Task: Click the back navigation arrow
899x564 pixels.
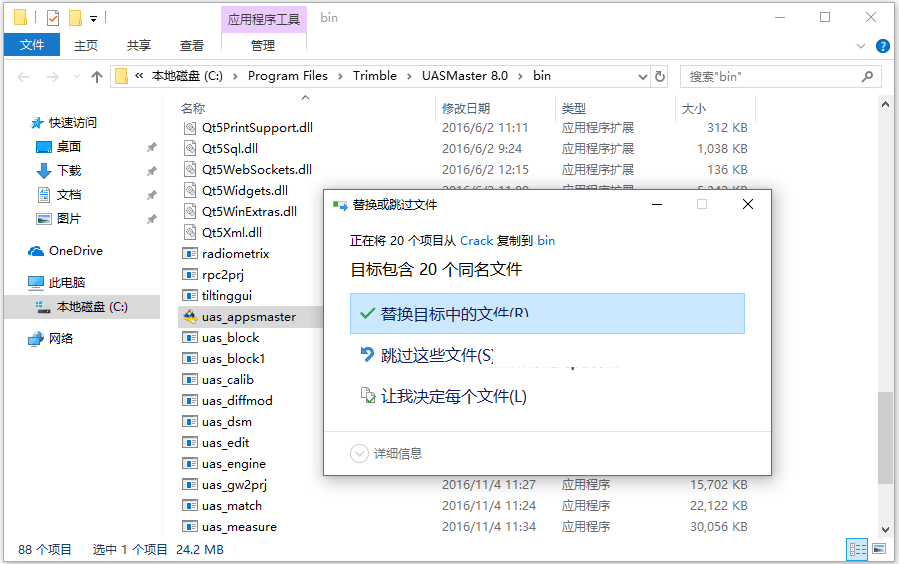Action: (23, 76)
